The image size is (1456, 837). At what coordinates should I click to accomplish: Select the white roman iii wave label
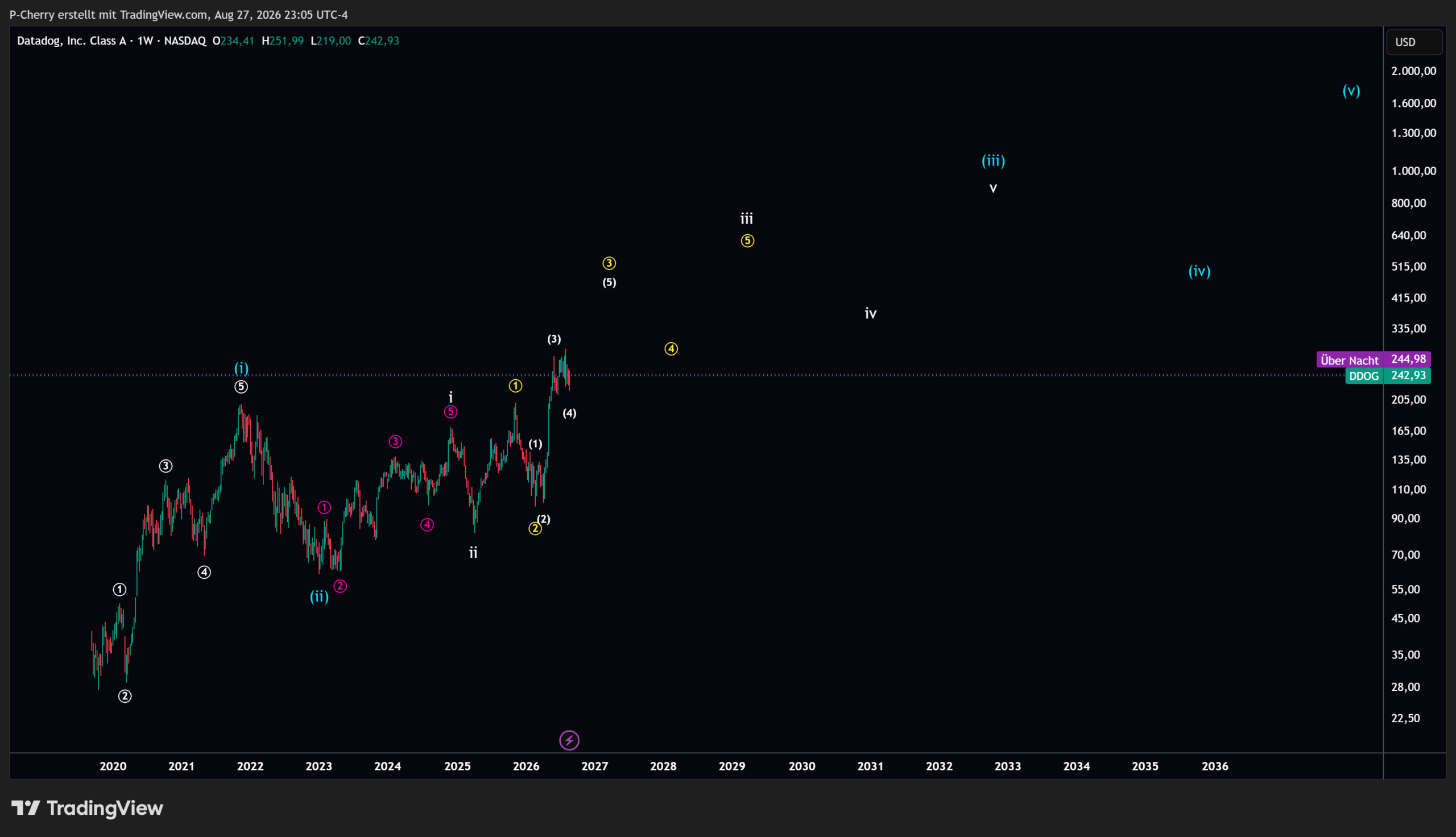(747, 218)
